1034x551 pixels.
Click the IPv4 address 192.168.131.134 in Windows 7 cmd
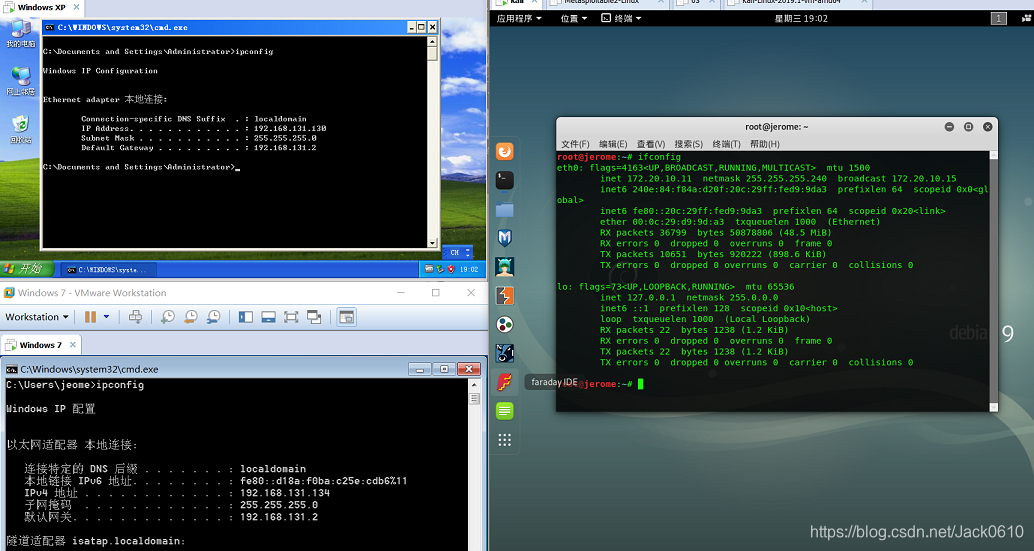tap(285, 493)
